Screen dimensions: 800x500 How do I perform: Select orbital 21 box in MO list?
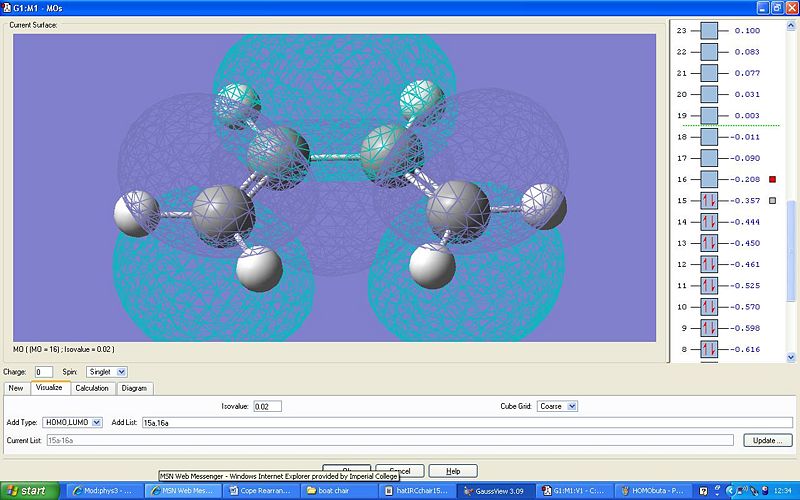coord(709,73)
